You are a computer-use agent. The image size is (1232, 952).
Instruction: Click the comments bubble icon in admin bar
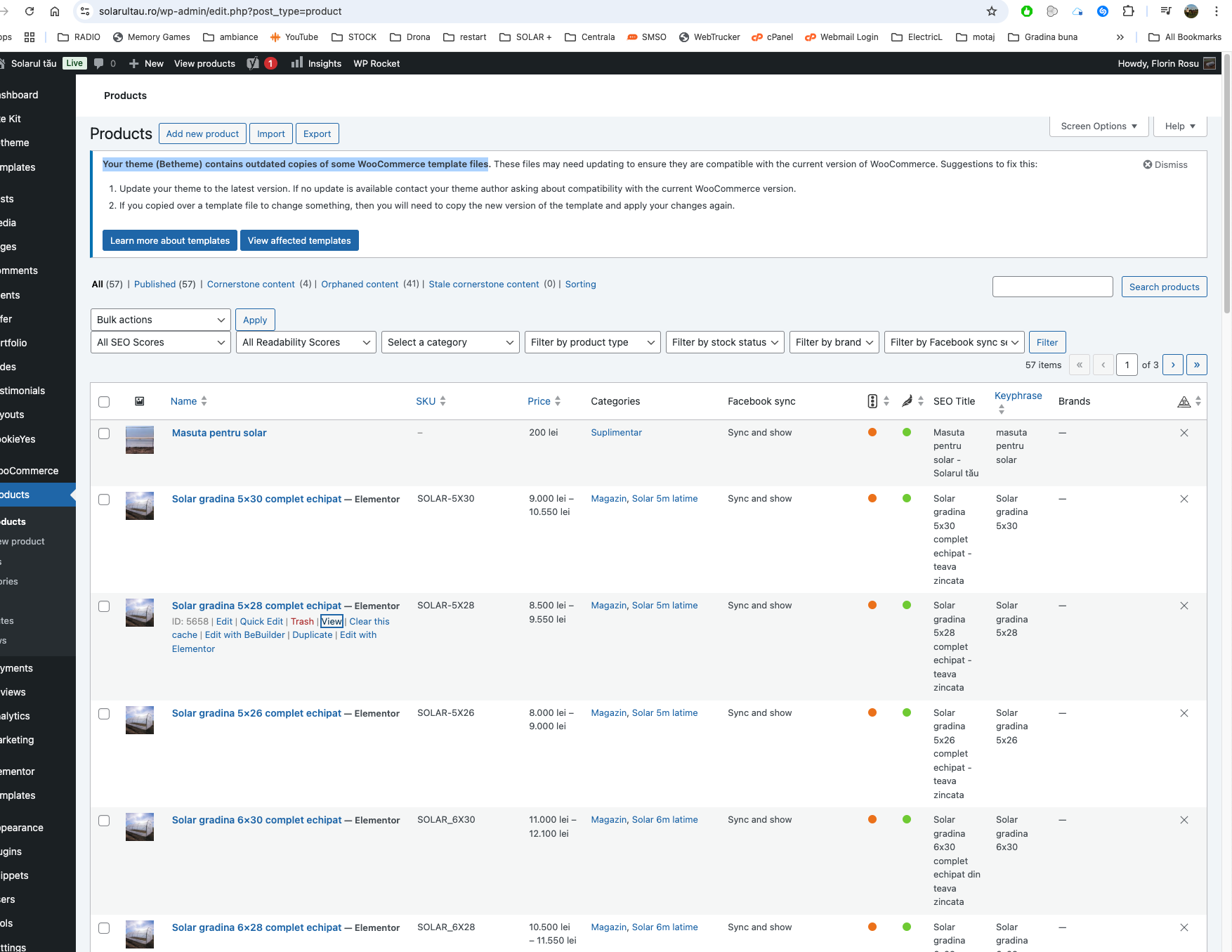pyautogui.click(x=99, y=63)
